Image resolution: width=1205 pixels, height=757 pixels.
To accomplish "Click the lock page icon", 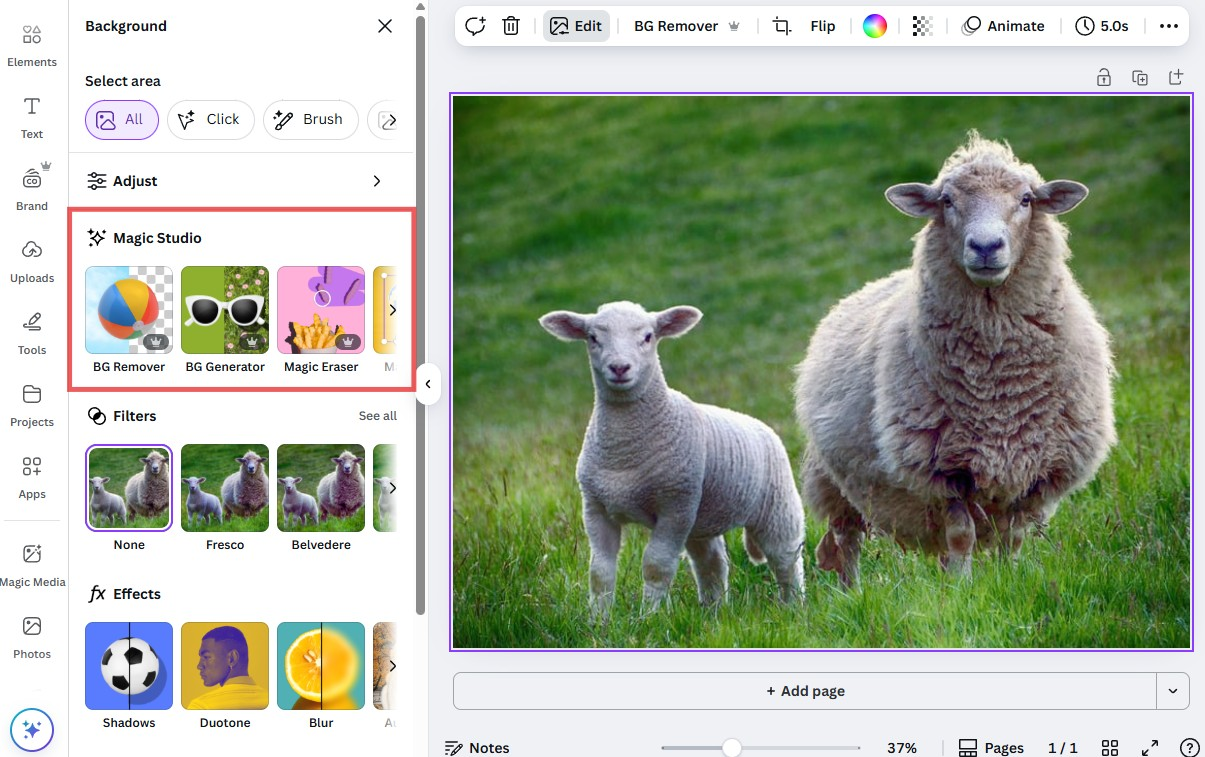I will pos(1104,77).
